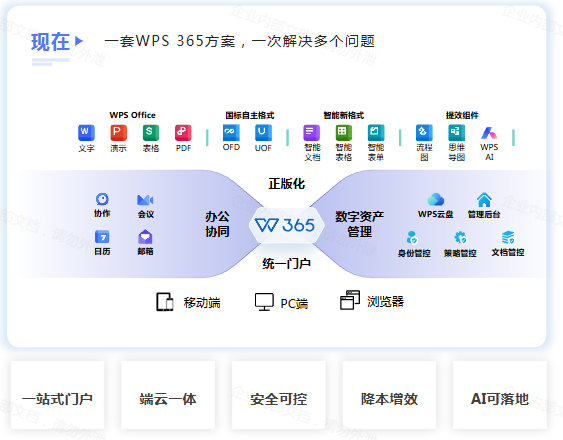Image resolution: width=563 pixels, height=440 pixels.
Task: Click the 现在 heading
Action: tap(50, 42)
